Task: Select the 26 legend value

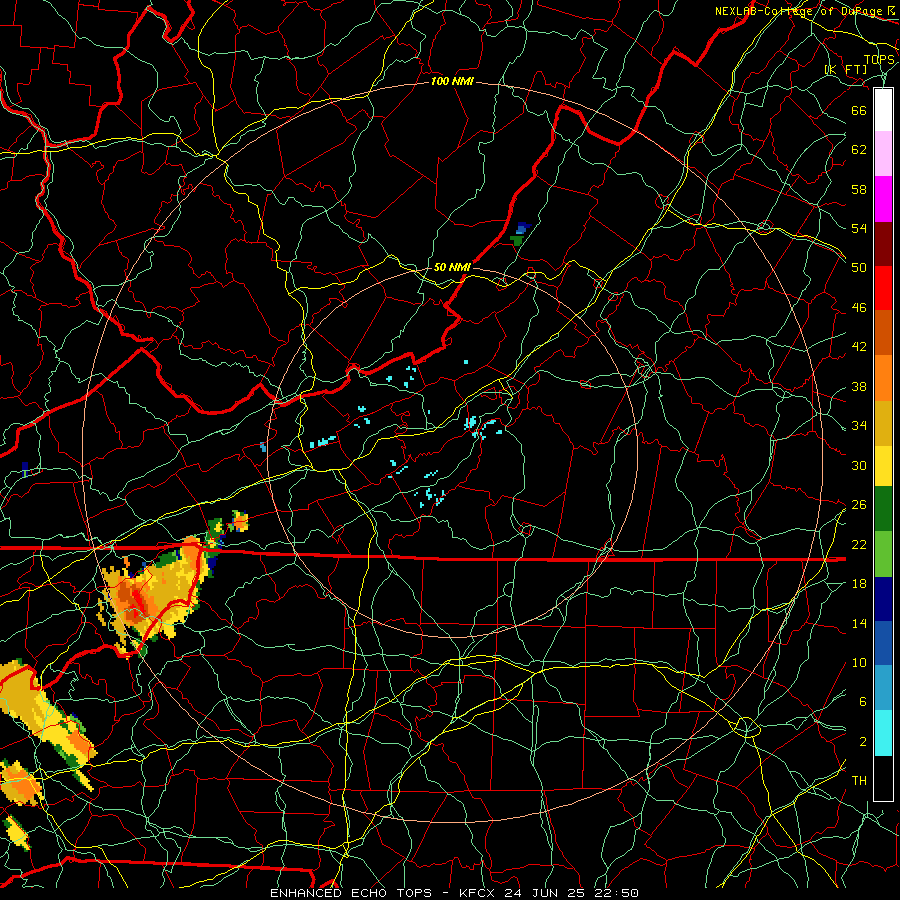Action: [x=859, y=505]
